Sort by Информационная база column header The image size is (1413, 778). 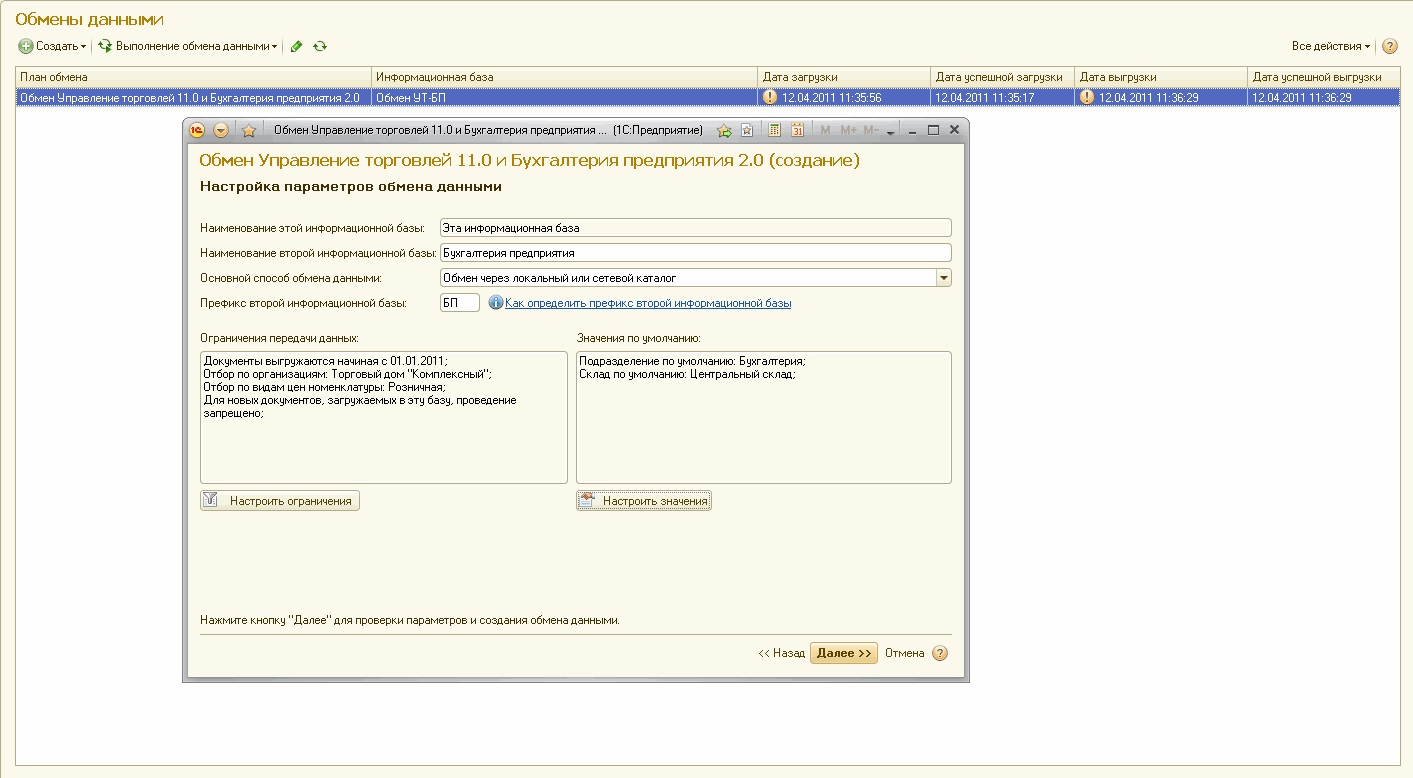pos(564,77)
